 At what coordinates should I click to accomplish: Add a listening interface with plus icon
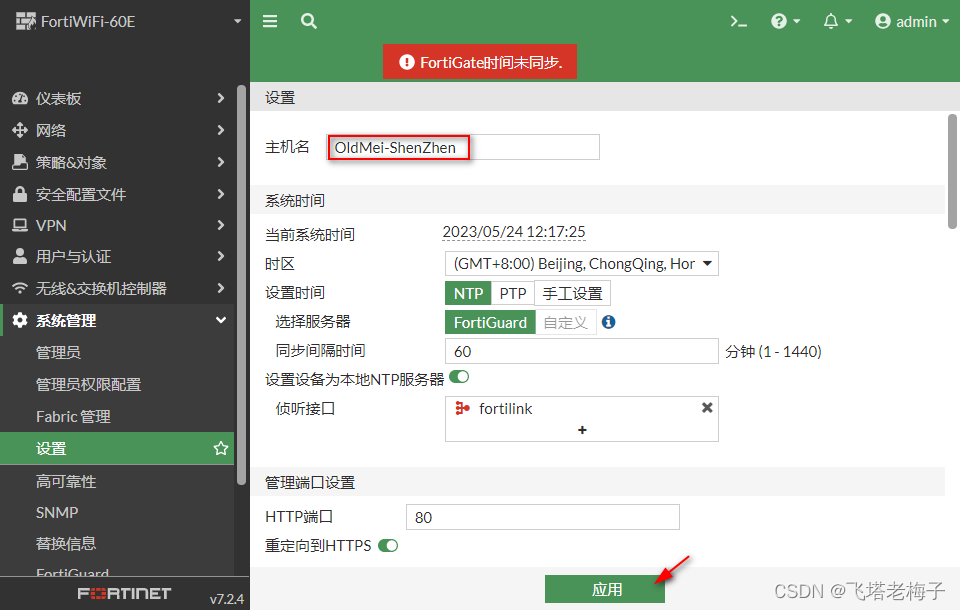click(x=582, y=430)
